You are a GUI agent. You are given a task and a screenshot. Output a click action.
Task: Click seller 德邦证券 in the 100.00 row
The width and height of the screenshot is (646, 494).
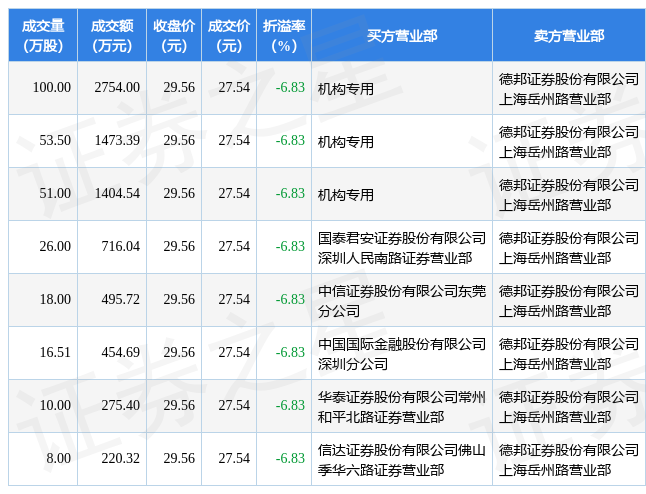[x=569, y=89]
